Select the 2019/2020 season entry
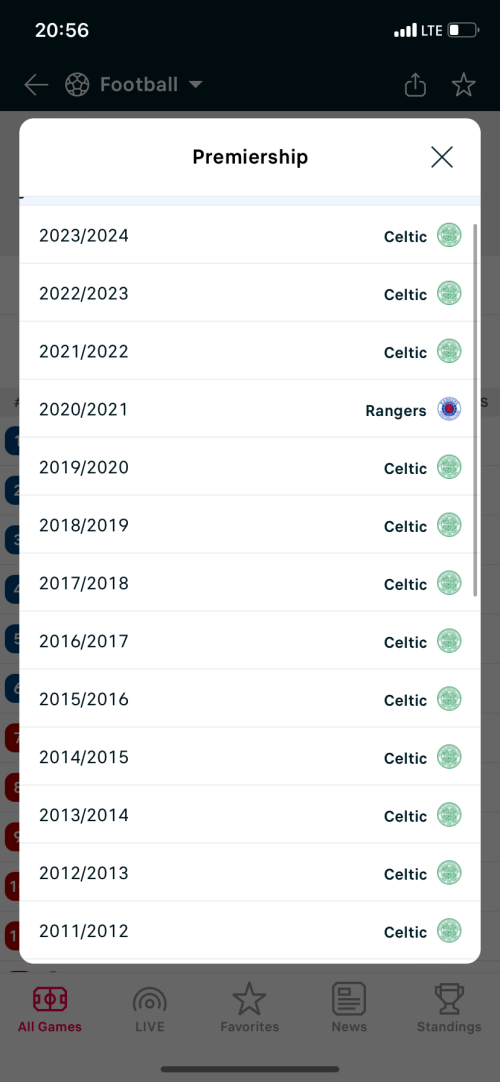500x1082 pixels. [250, 467]
